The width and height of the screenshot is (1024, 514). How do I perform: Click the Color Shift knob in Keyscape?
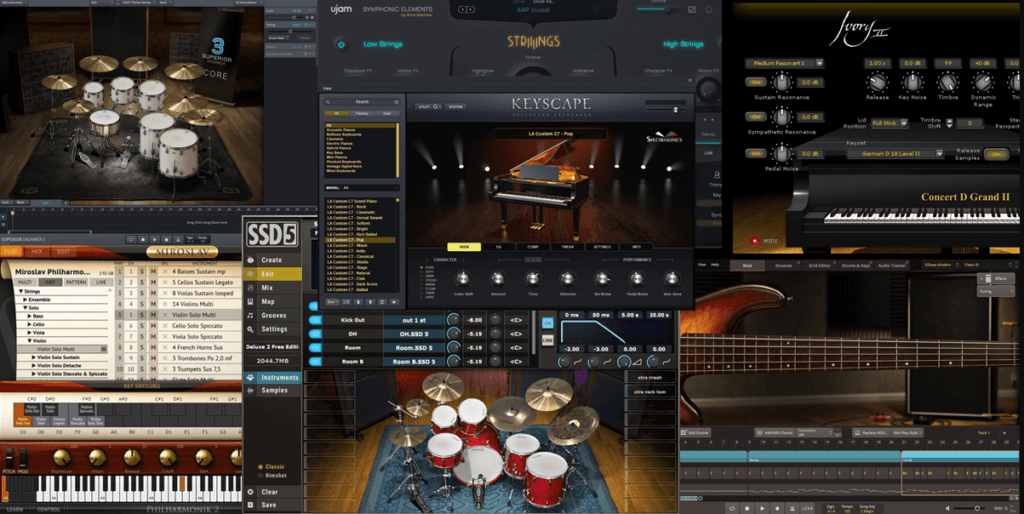click(463, 279)
